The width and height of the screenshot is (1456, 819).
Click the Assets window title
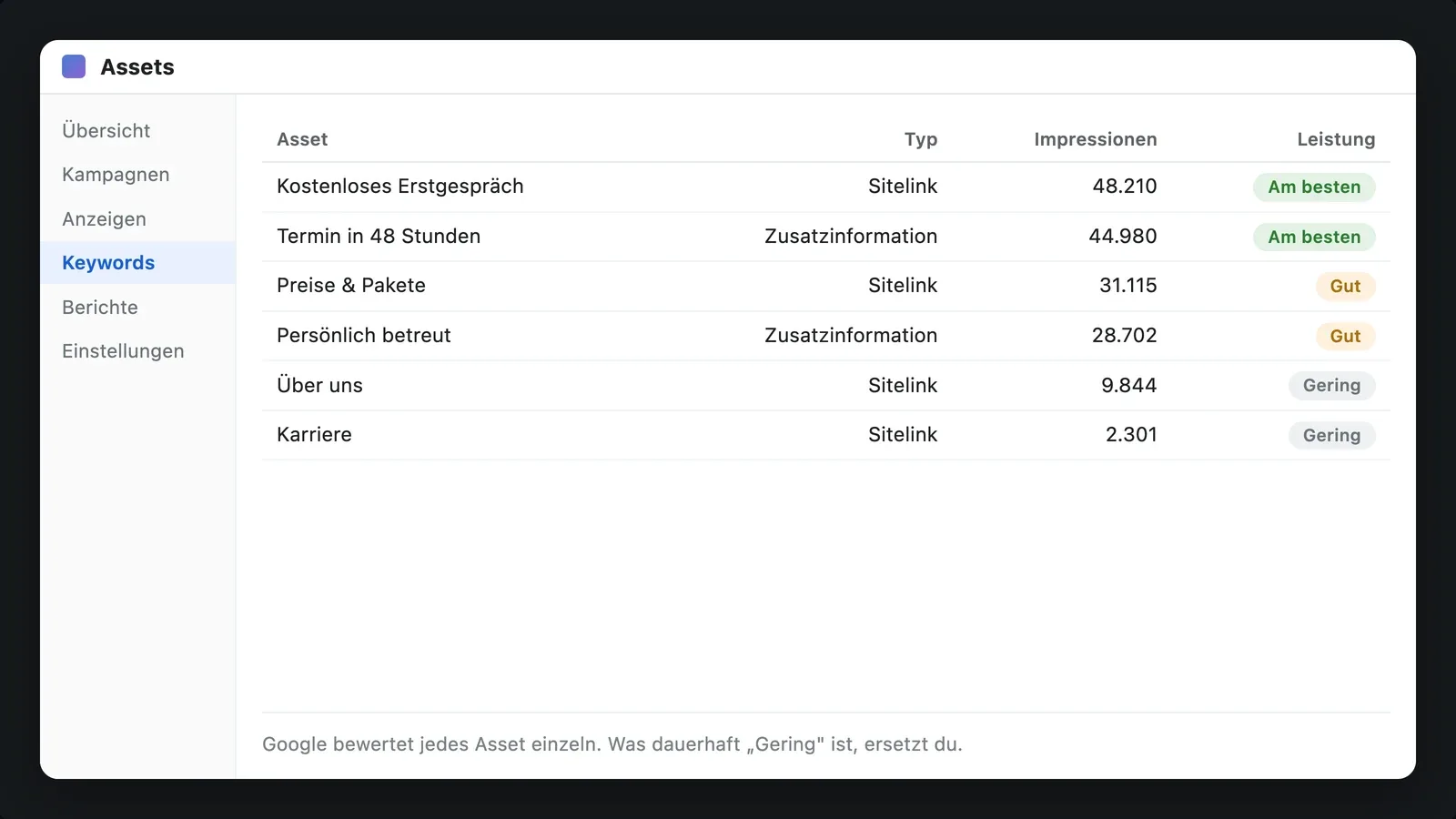click(137, 67)
